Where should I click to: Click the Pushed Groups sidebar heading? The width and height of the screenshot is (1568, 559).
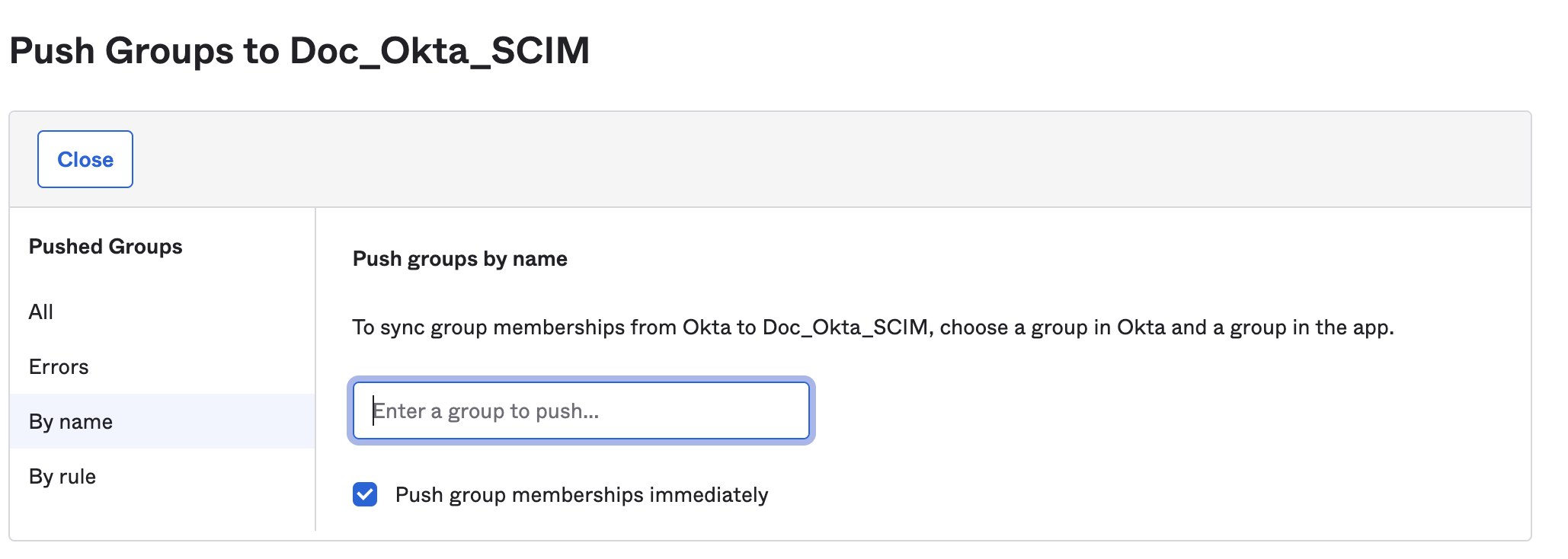(105, 247)
